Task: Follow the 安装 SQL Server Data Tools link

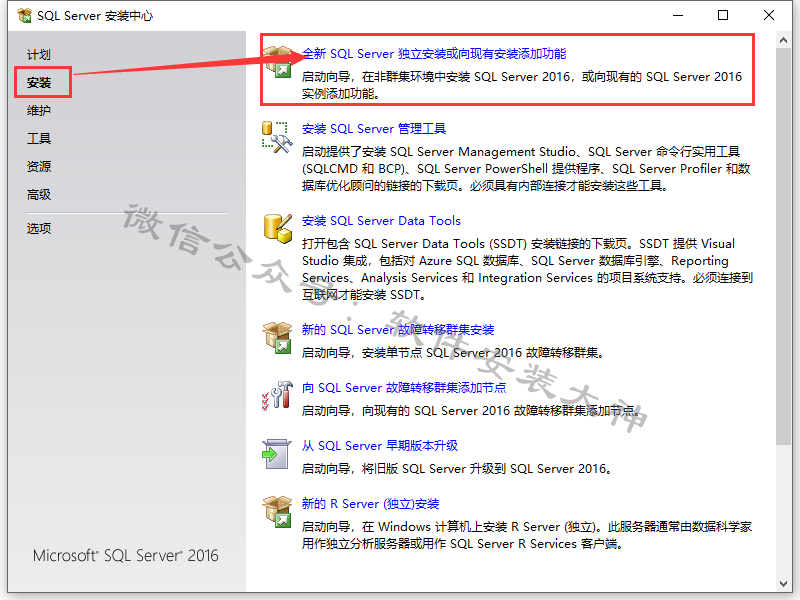Action: point(381,221)
